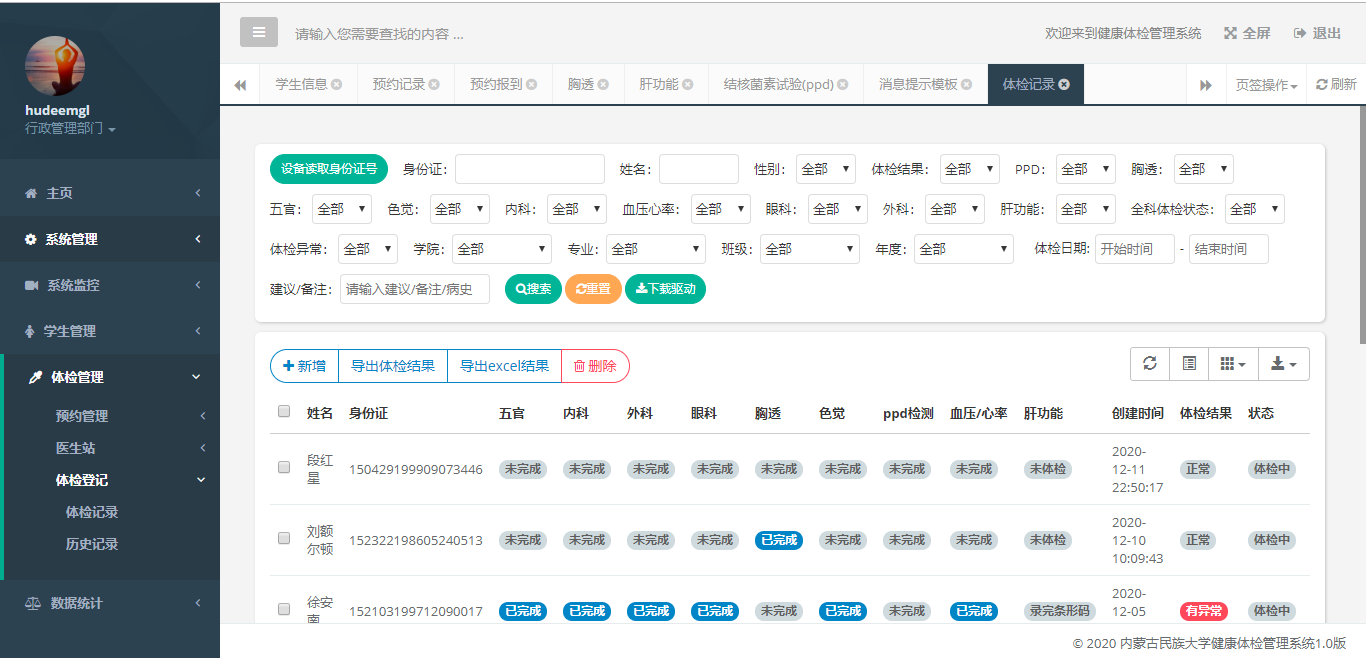Open the 行政管理部门 user dropdown

coord(70,129)
